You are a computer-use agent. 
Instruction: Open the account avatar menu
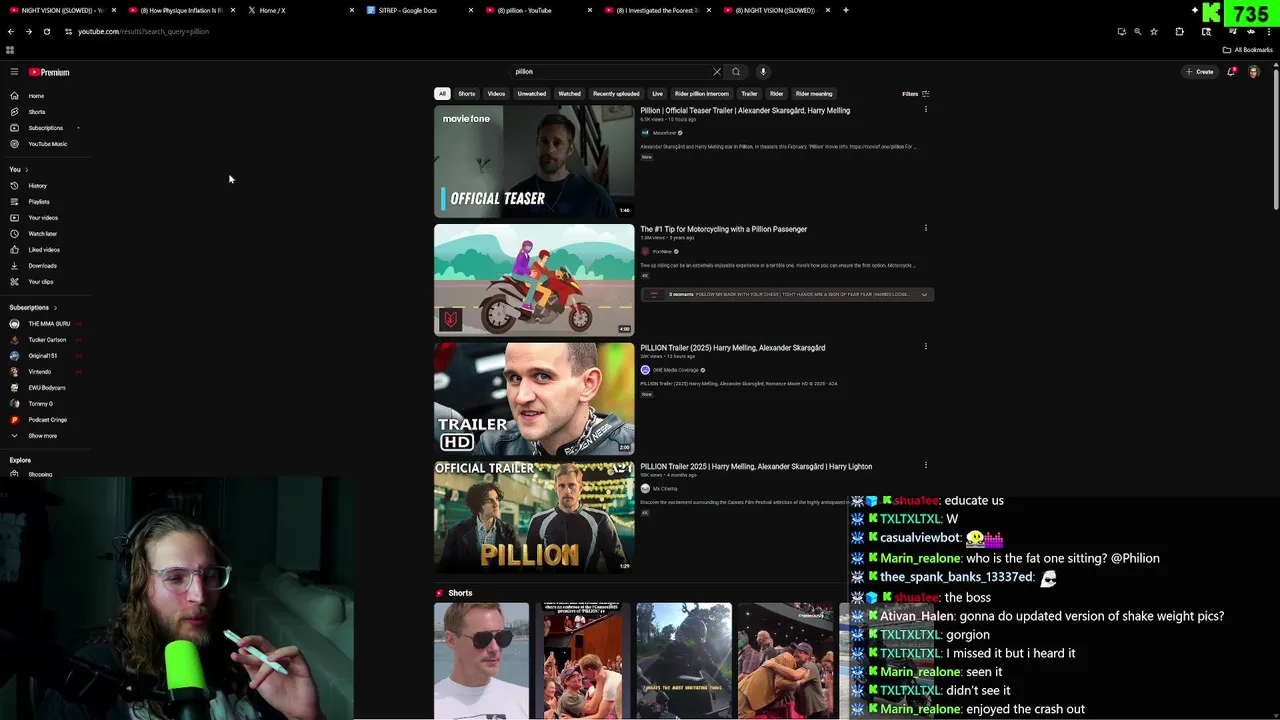coord(1254,72)
